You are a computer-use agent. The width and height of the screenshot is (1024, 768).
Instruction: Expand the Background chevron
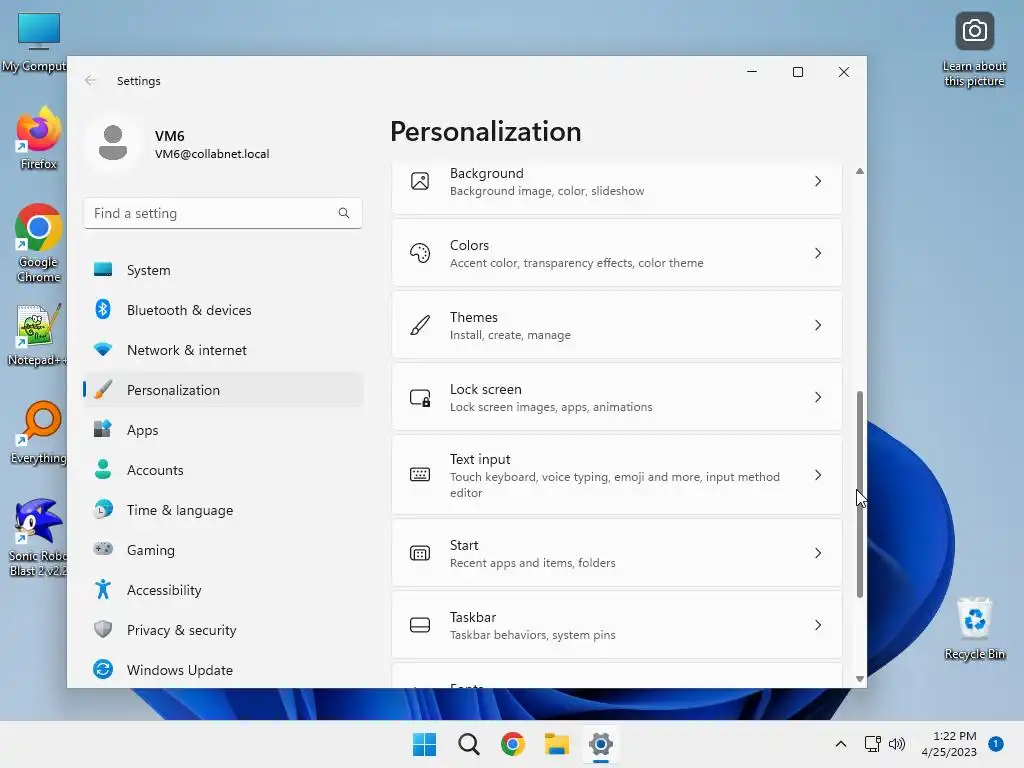point(818,181)
